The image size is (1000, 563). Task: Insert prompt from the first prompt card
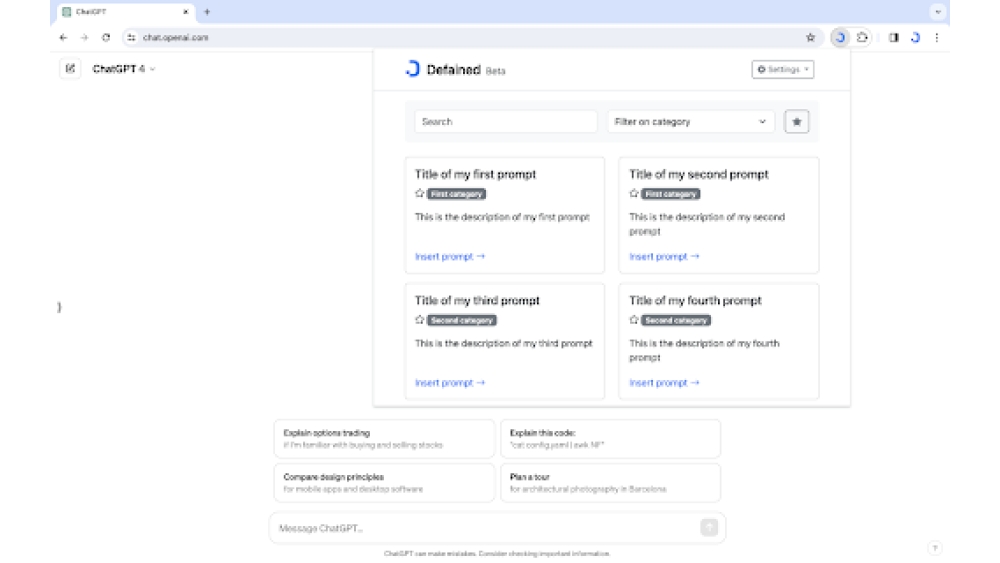[450, 256]
